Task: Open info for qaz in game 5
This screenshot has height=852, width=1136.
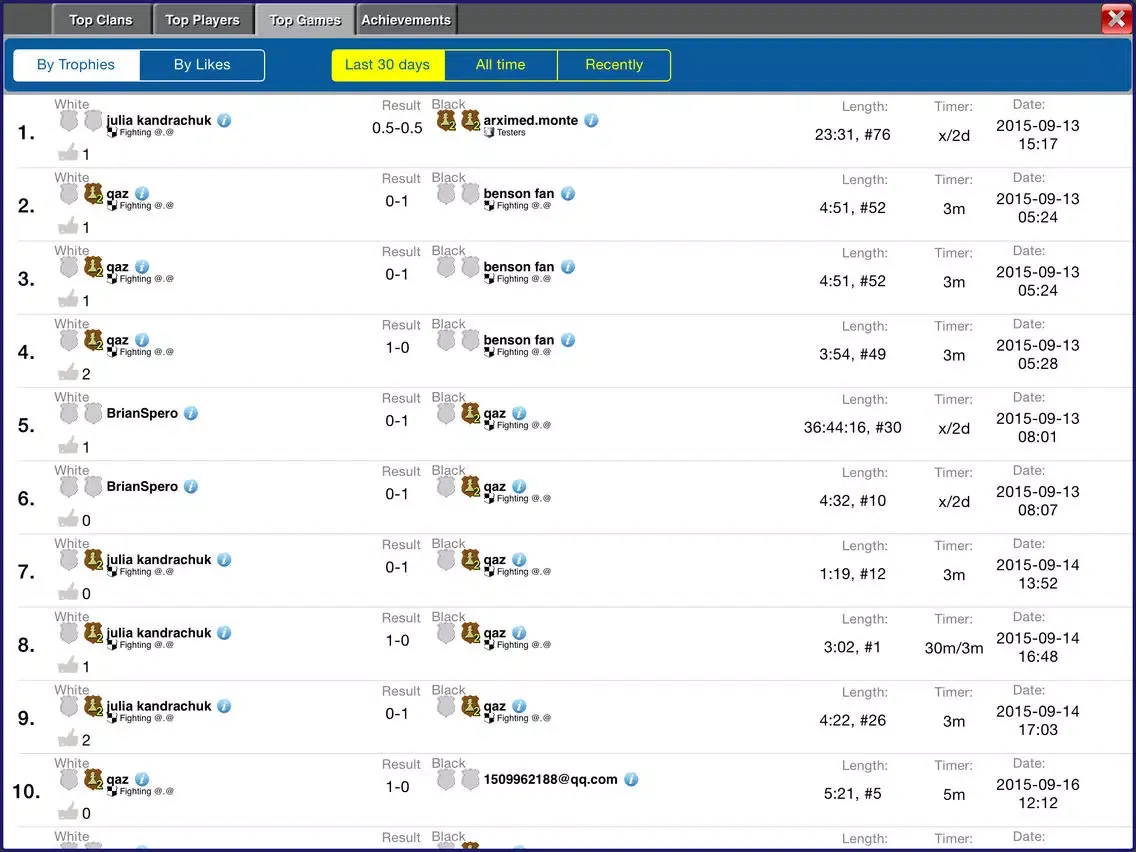Action: coord(519,413)
